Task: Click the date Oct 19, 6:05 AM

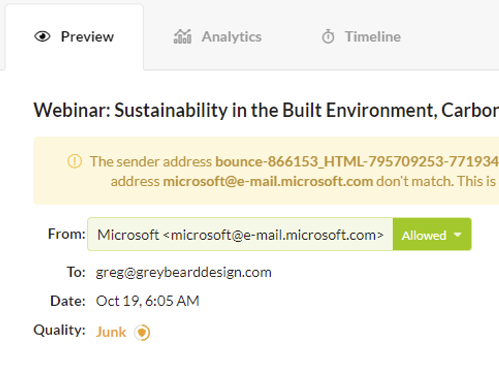Action: [148, 301]
